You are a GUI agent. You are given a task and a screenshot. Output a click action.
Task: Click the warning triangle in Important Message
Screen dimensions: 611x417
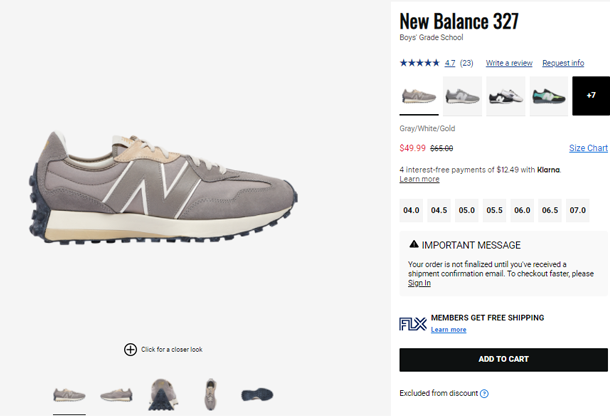[x=414, y=245]
